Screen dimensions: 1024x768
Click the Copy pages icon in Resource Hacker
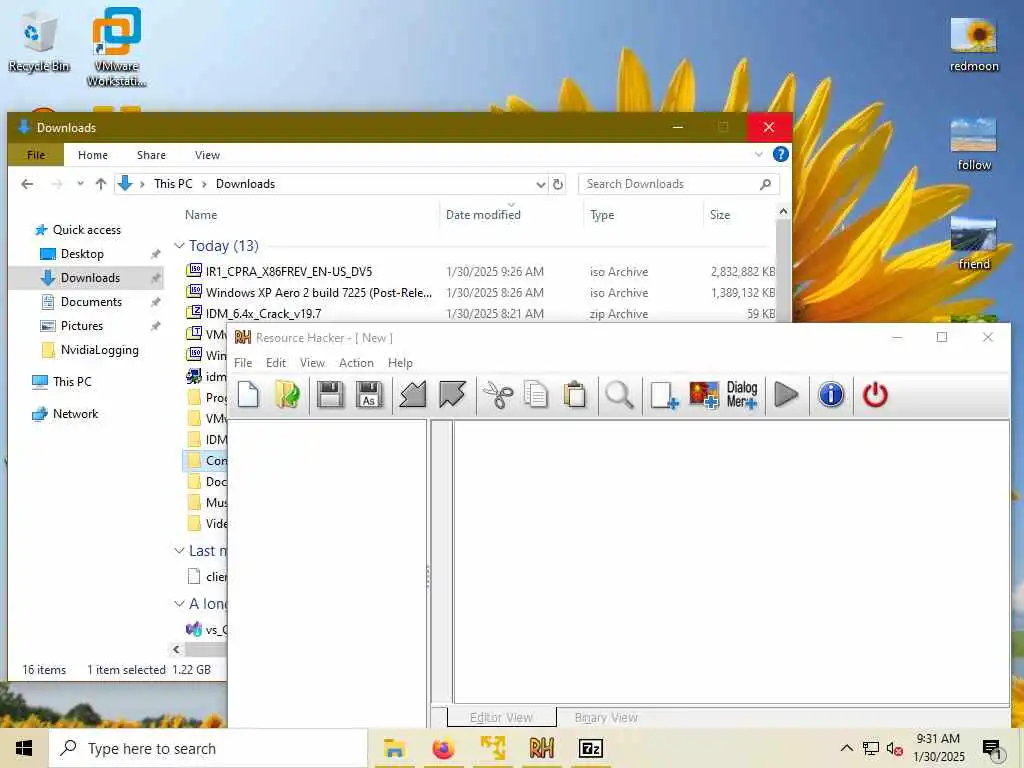tap(536, 395)
